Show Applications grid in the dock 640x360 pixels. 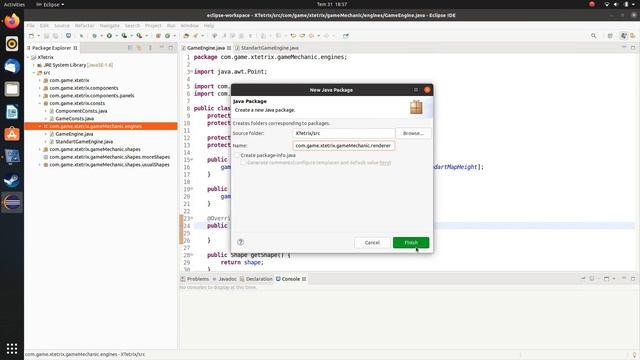[x=12, y=349]
